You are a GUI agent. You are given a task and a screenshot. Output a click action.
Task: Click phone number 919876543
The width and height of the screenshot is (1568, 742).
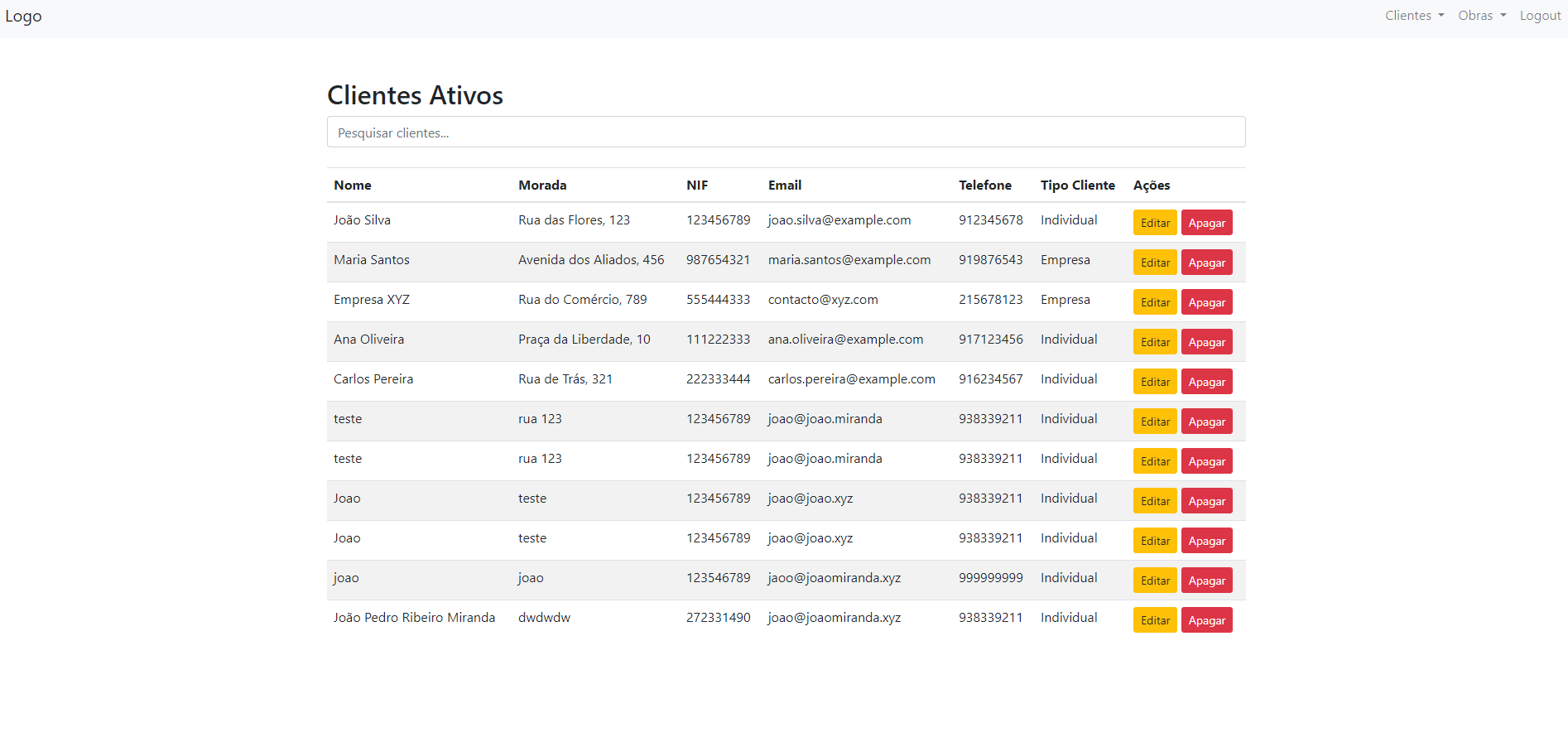[991, 260]
